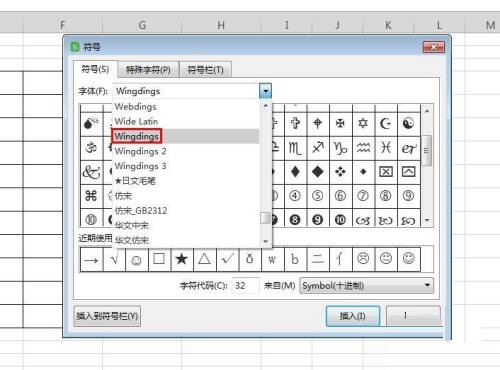Select the last recent smiley face

[408, 259]
